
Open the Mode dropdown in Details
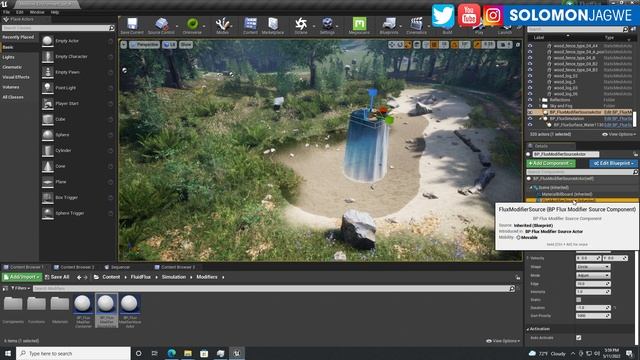(x=593, y=276)
